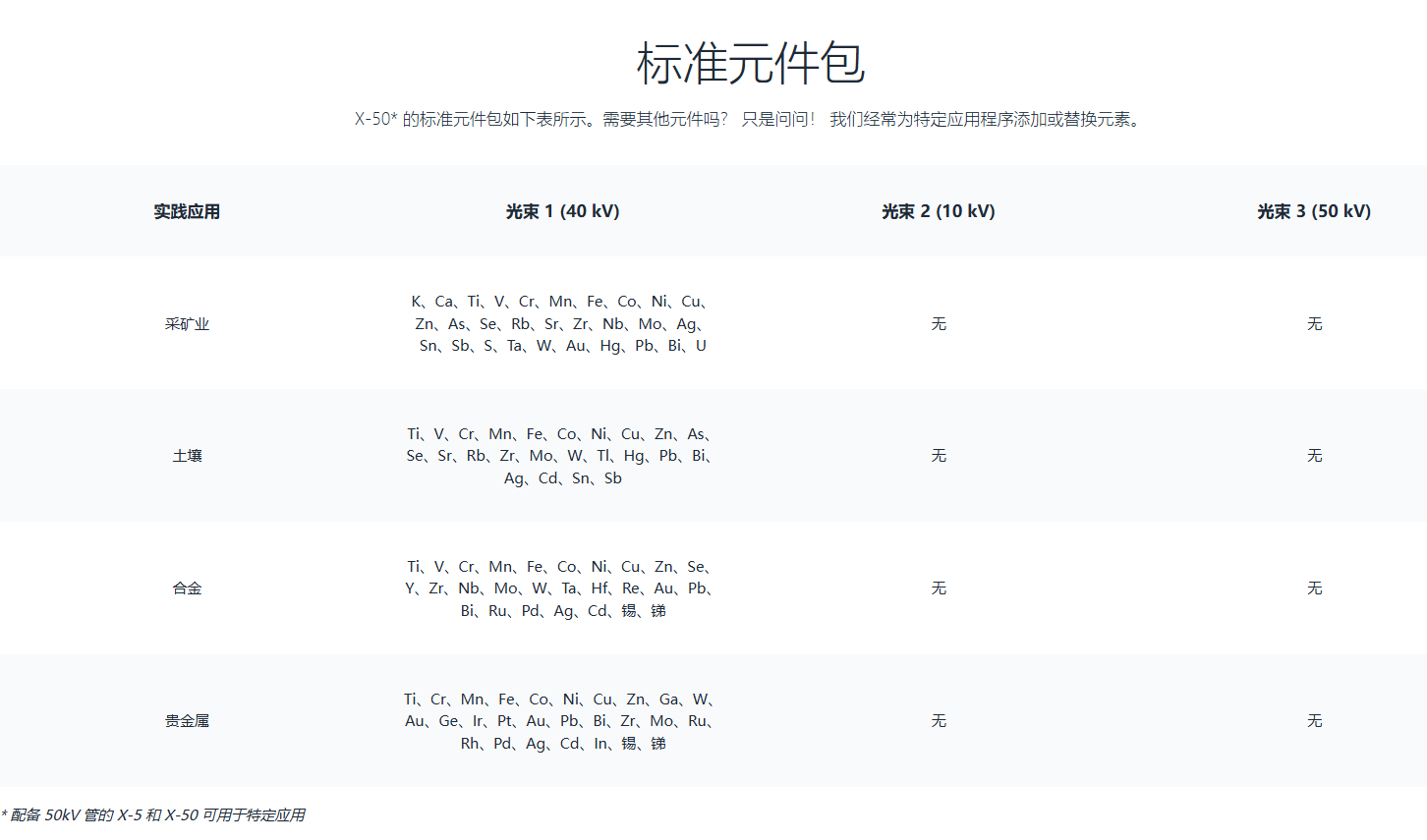The height and width of the screenshot is (840, 1427).
Task: Select the 采矿业 row label
Action: (187, 324)
